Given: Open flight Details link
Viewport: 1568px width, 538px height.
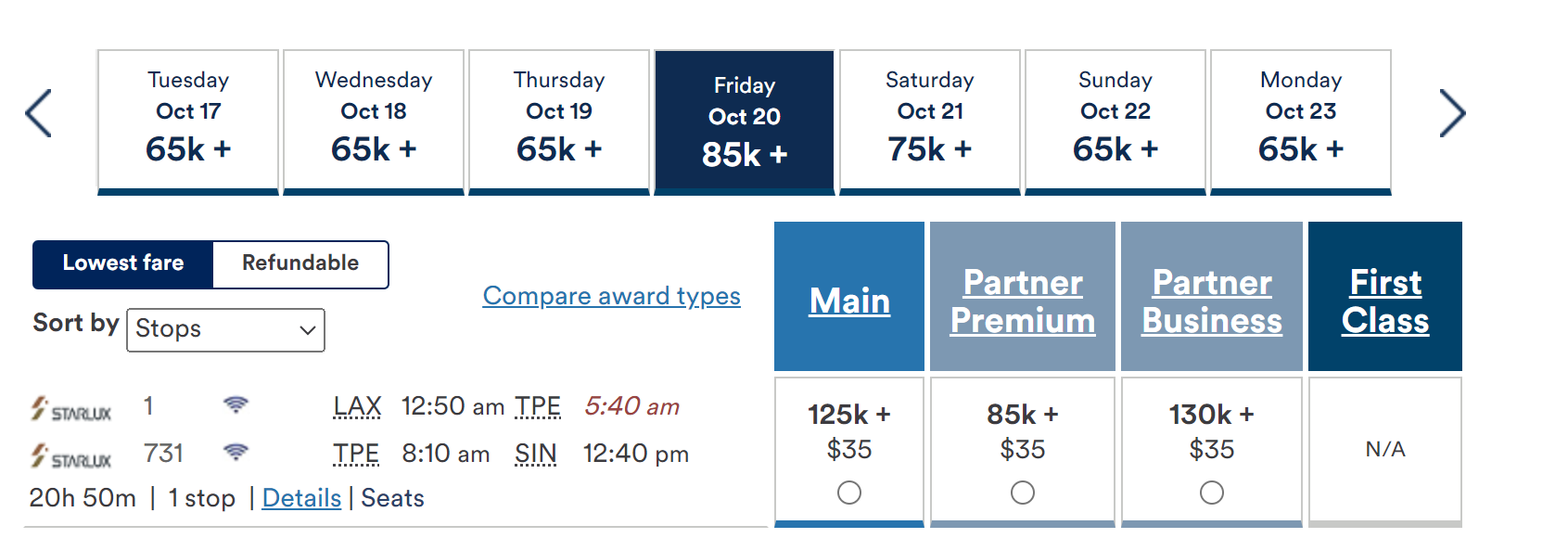Looking at the screenshot, I should click(301, 498).
